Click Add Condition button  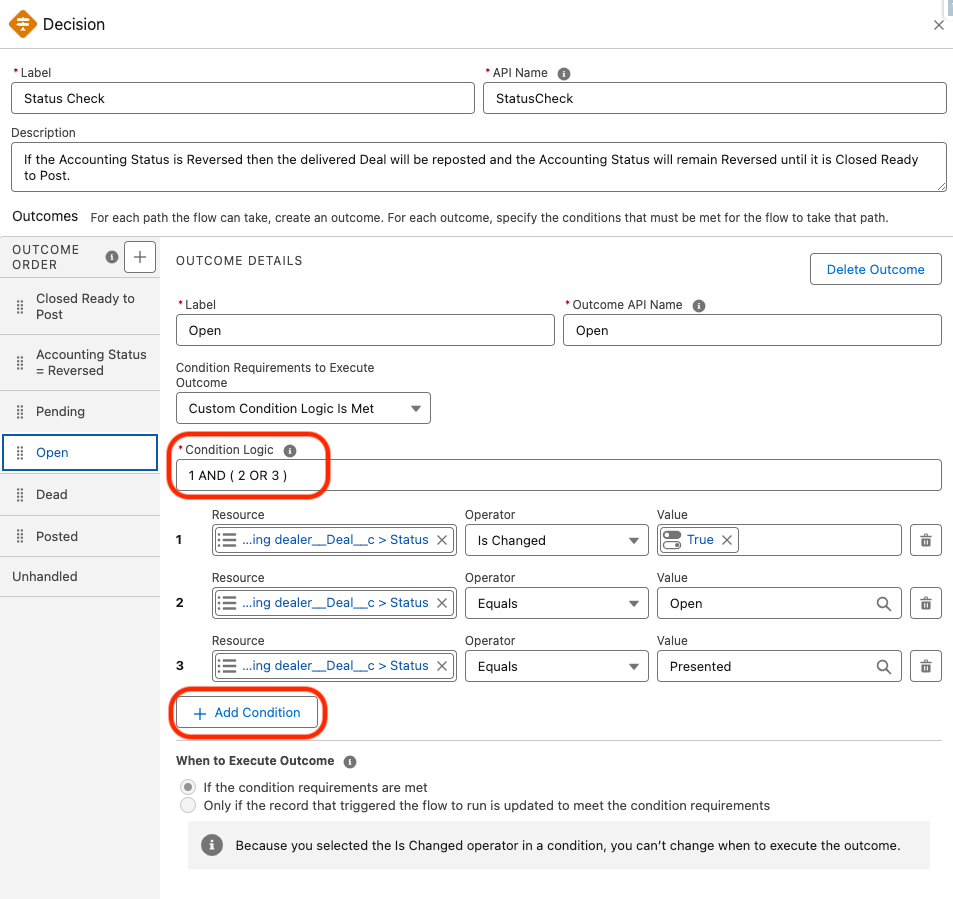click(247, 712)
